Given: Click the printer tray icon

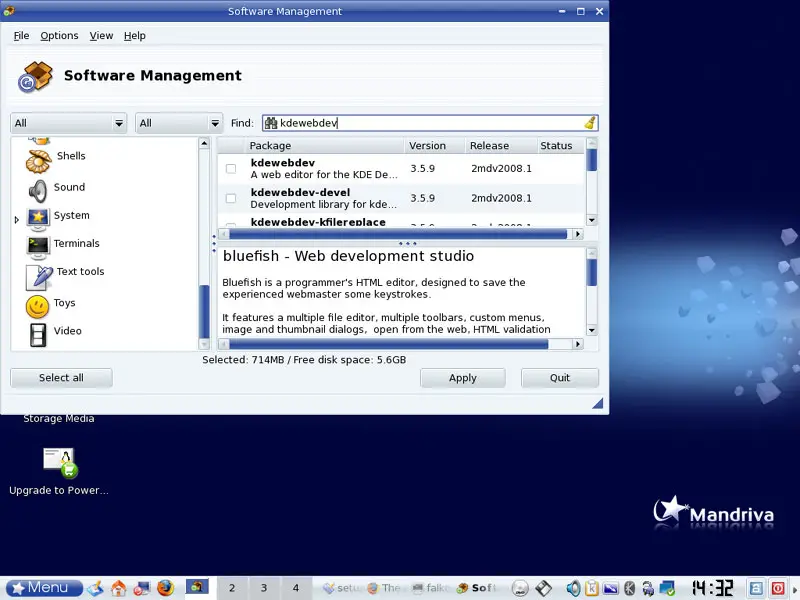Looking at the screenshot, I should (648, 589).
